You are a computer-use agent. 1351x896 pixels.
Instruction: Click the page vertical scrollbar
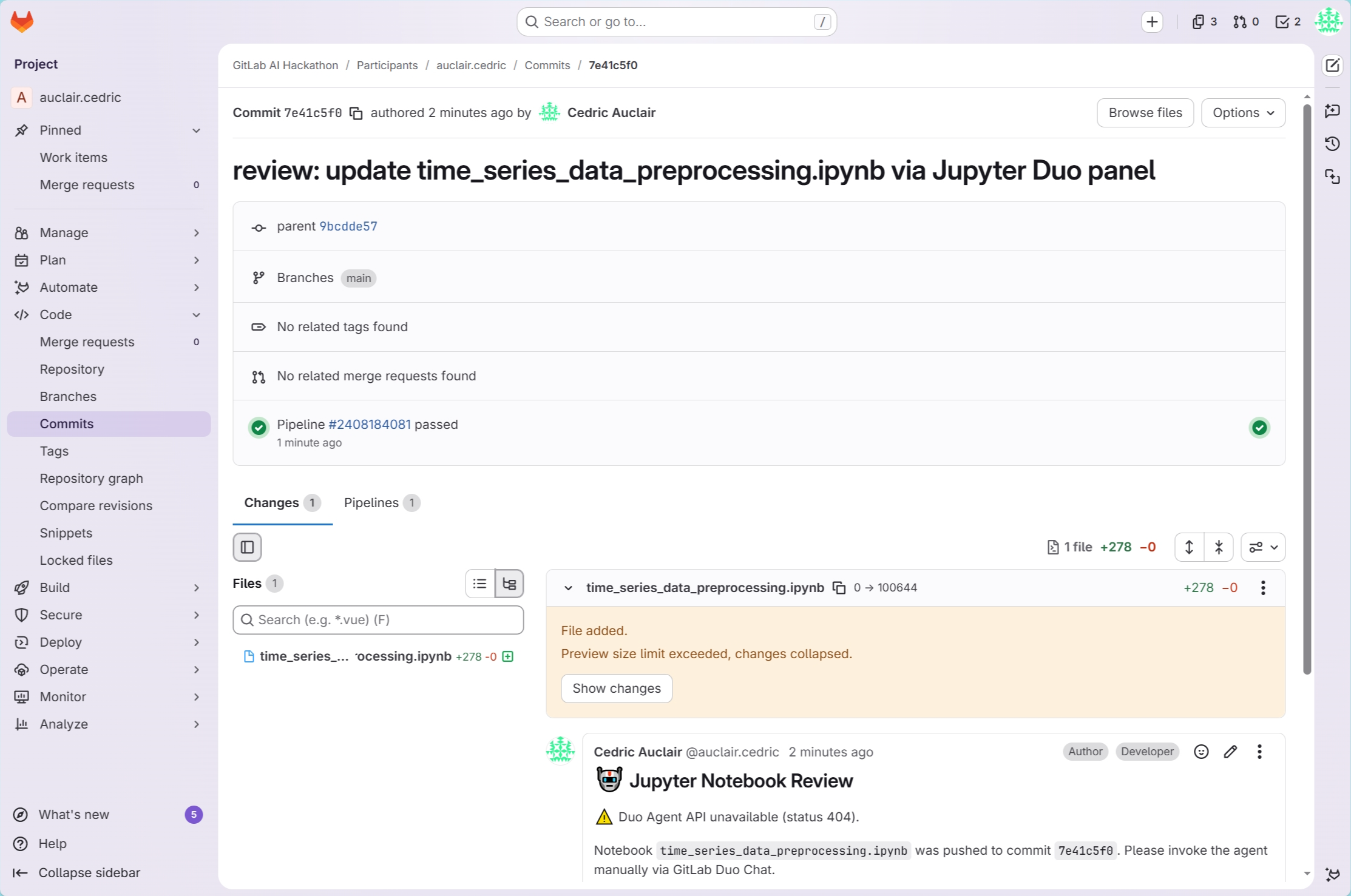point(1307,388)
